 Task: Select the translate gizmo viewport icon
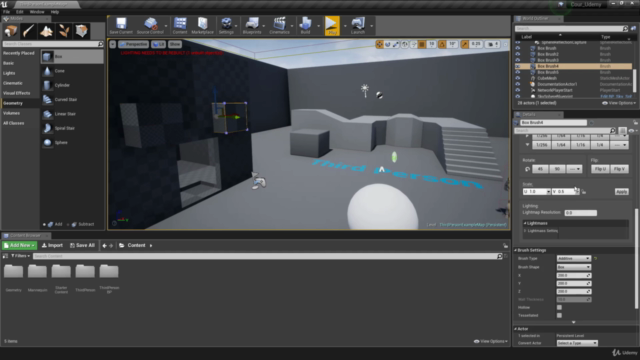pos(379,44)
